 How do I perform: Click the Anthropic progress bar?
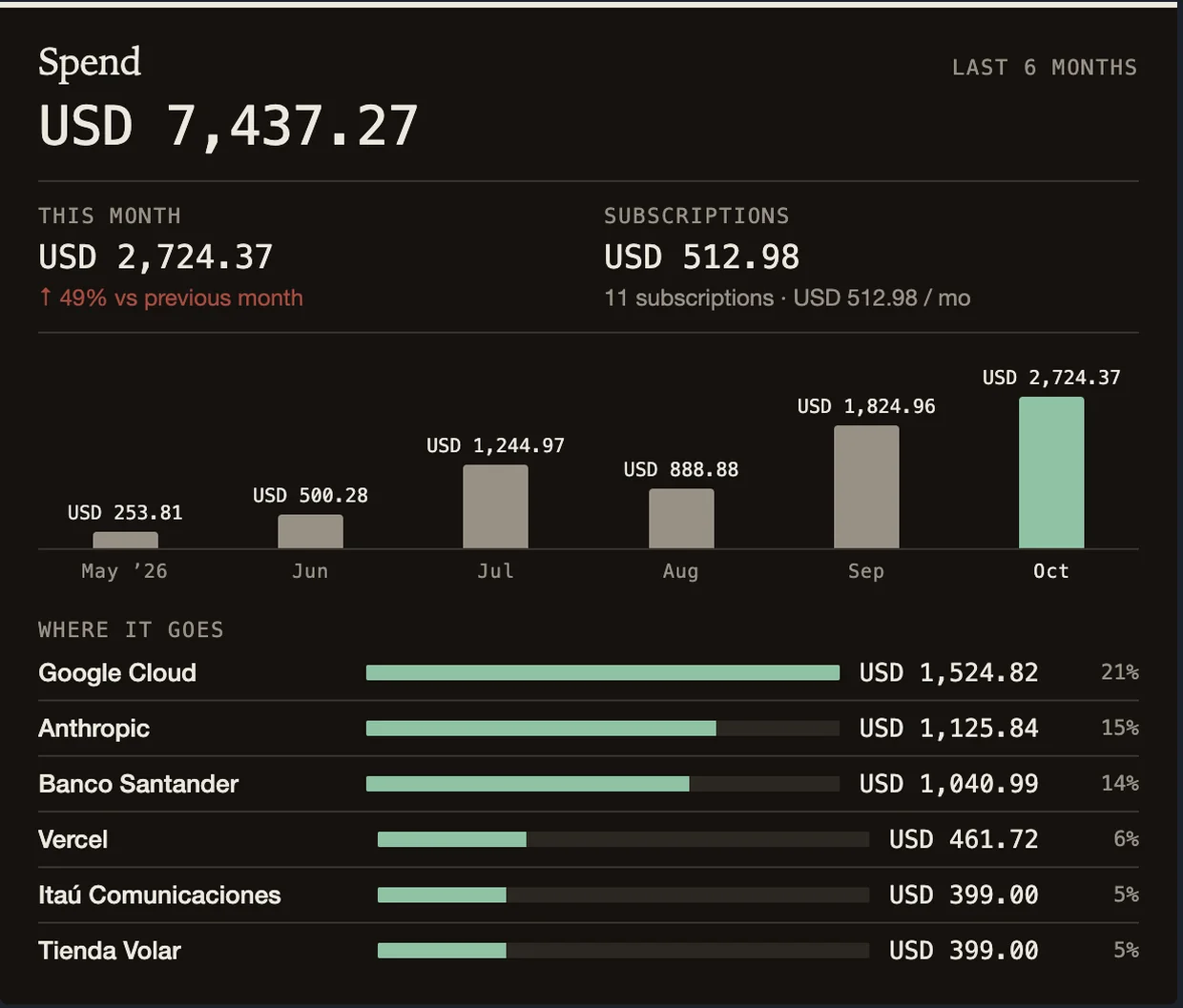[x=603, y=729]
